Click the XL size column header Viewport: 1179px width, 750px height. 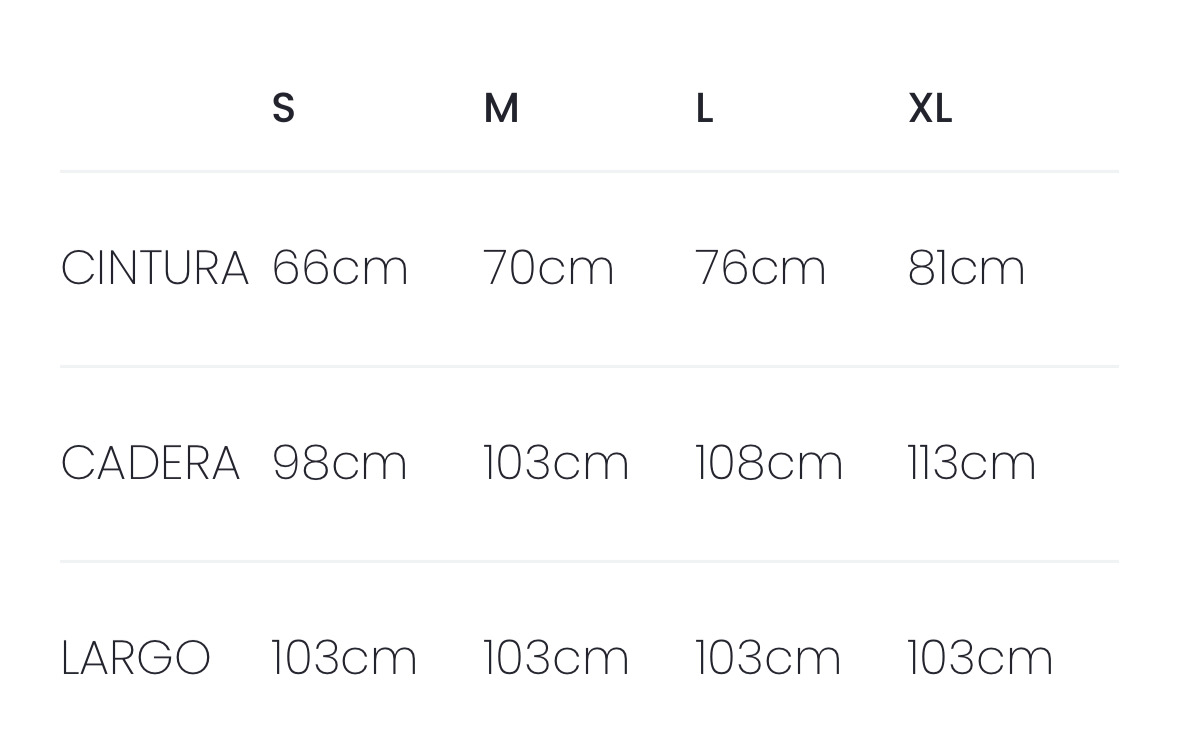(930, 108)
